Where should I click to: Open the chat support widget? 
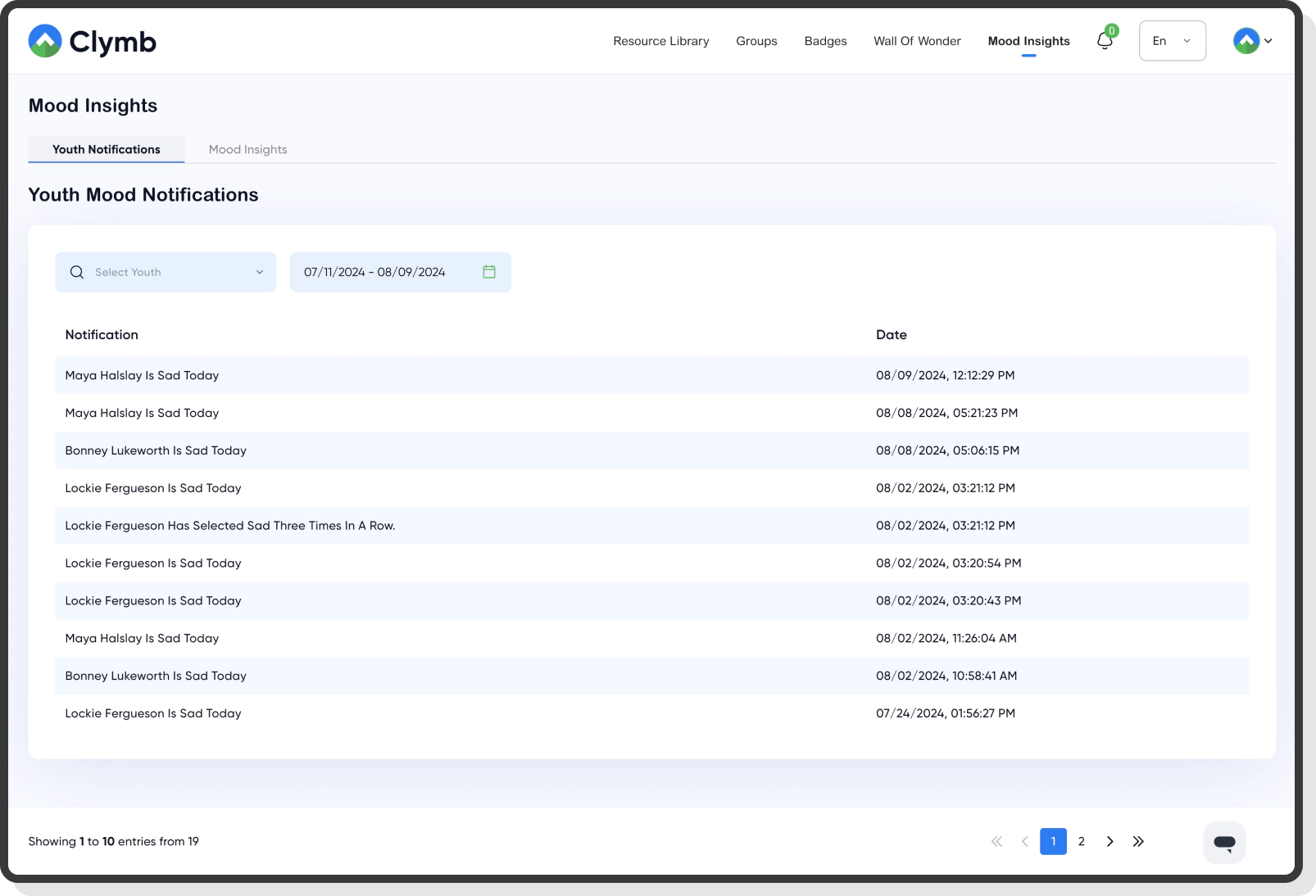tap(1223, 842)
